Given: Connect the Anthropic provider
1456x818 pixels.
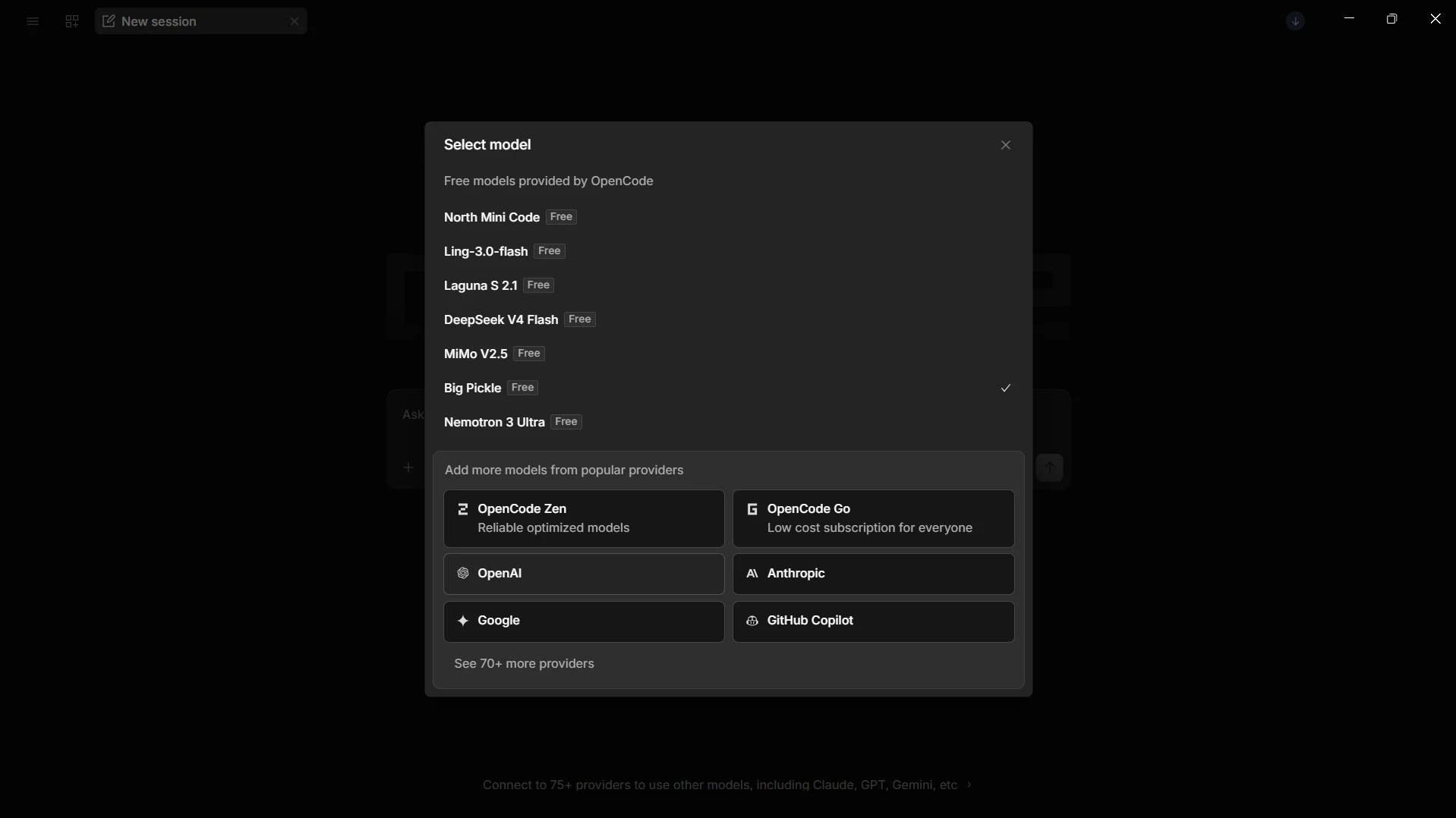Looking at the screenshot, I should (874, 574).
